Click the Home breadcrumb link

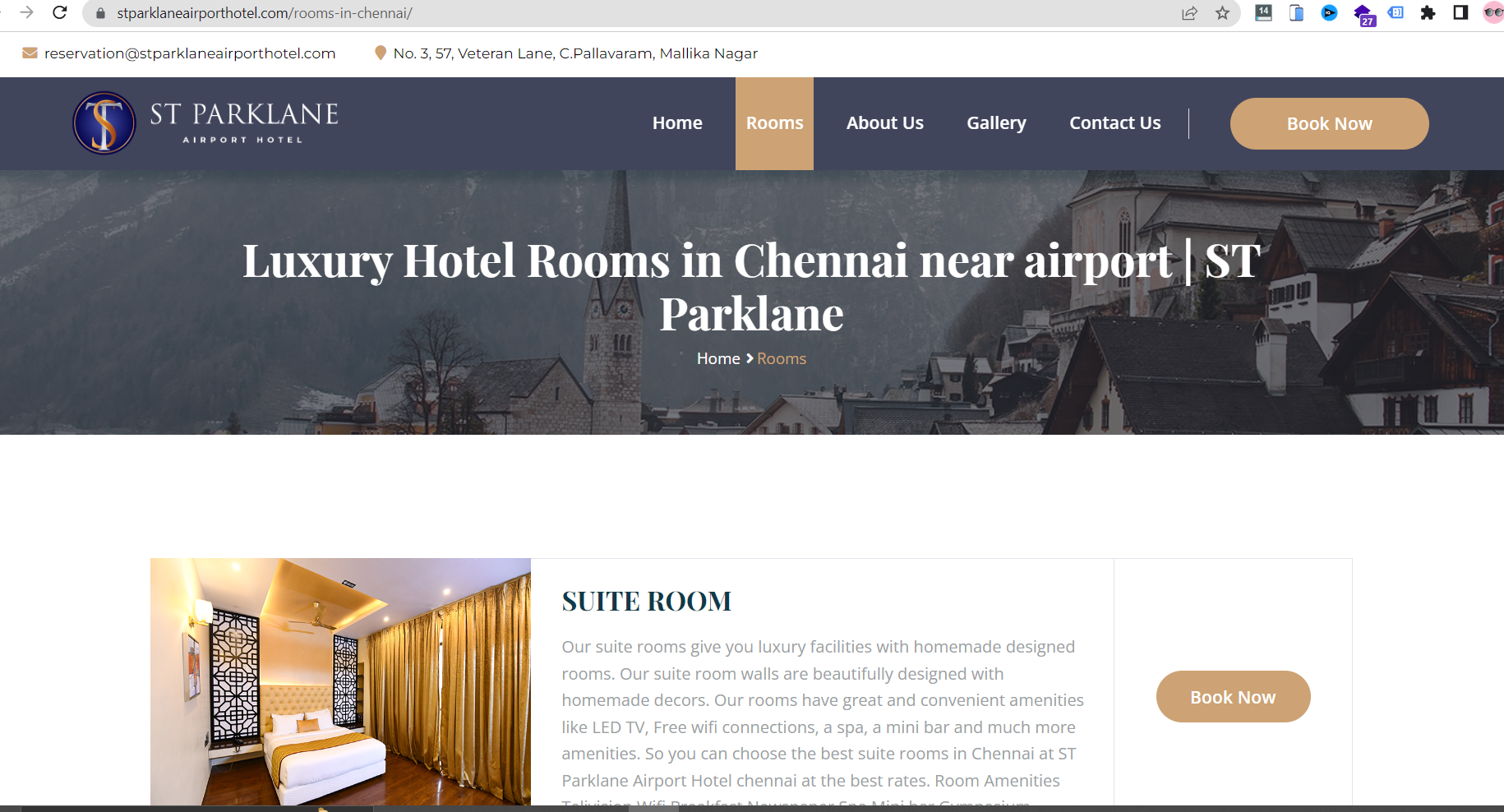tap(718, 359)
